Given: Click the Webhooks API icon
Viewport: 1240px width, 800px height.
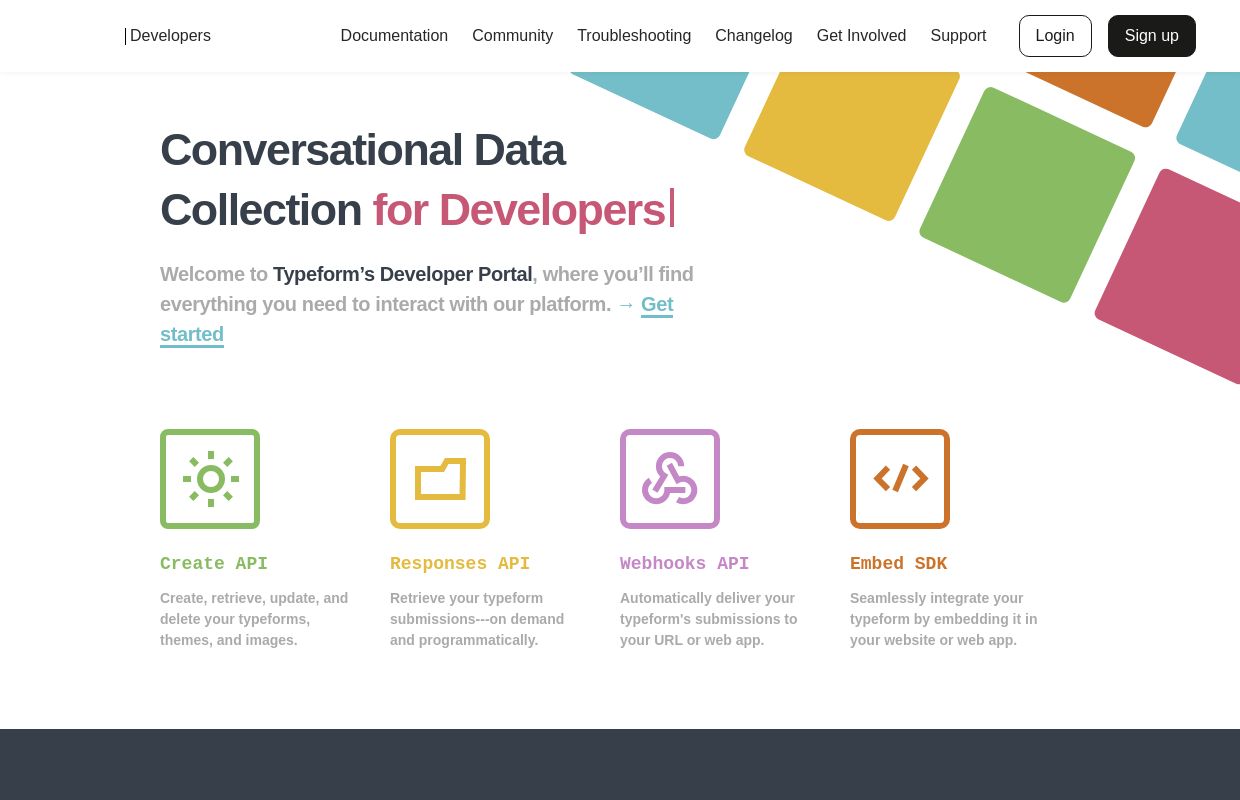Looking at the screenshot, I should point(670,479).
